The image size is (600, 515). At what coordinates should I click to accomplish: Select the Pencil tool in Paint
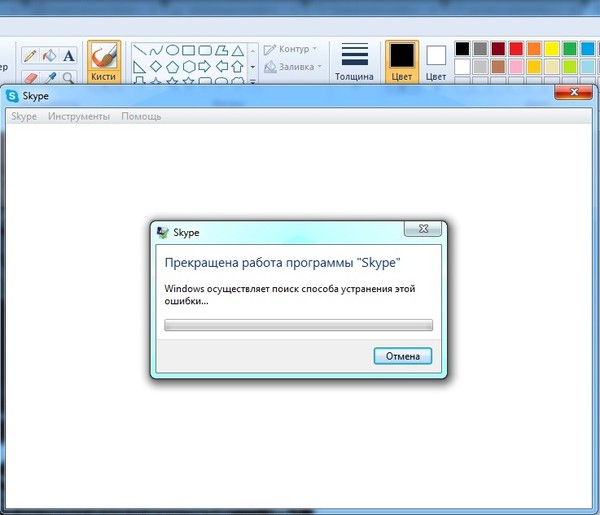pyautogui.click(x=30, y=56)
